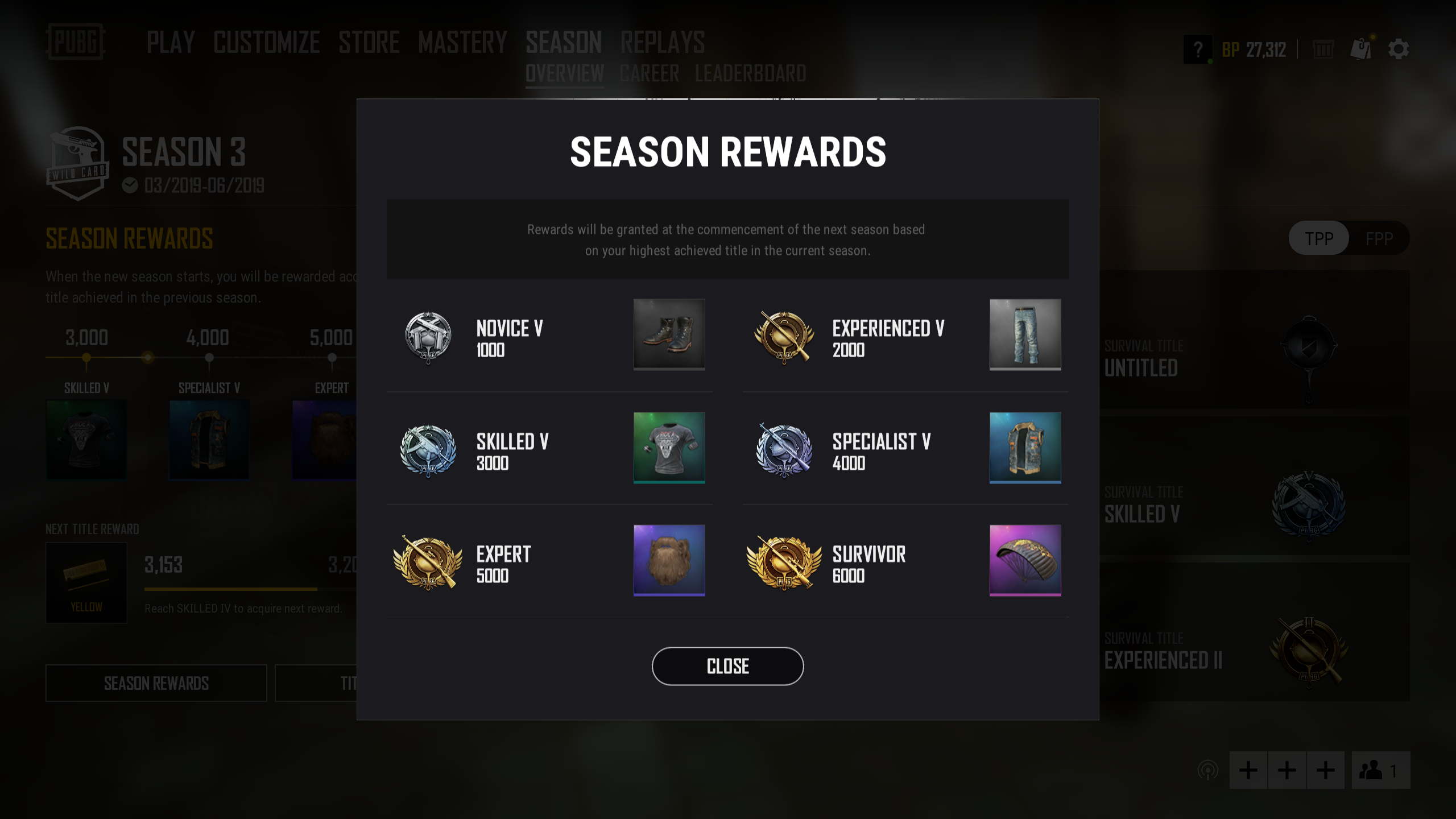Viewport: 1456px width, 819px height.
Task: Open the inventory crate icon
Action: coord(1323,49)
